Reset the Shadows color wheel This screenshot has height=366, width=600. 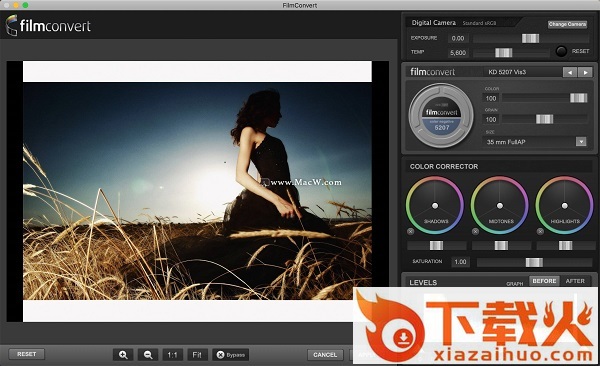pos(411,232)
